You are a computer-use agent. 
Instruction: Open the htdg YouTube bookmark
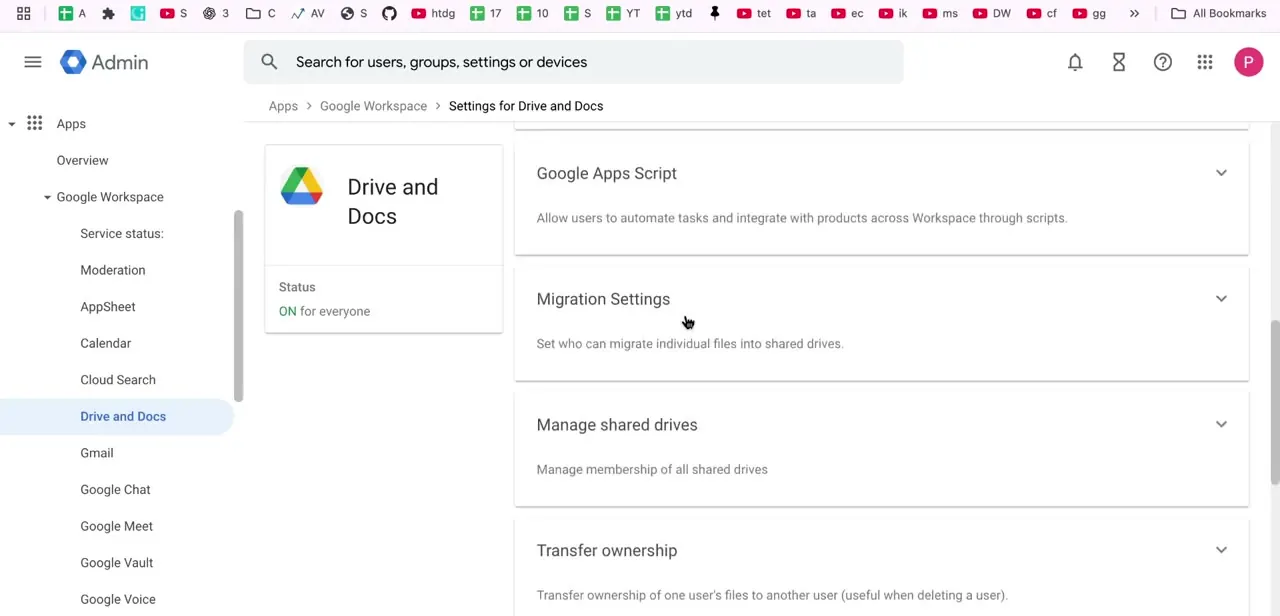pos(432,13)
